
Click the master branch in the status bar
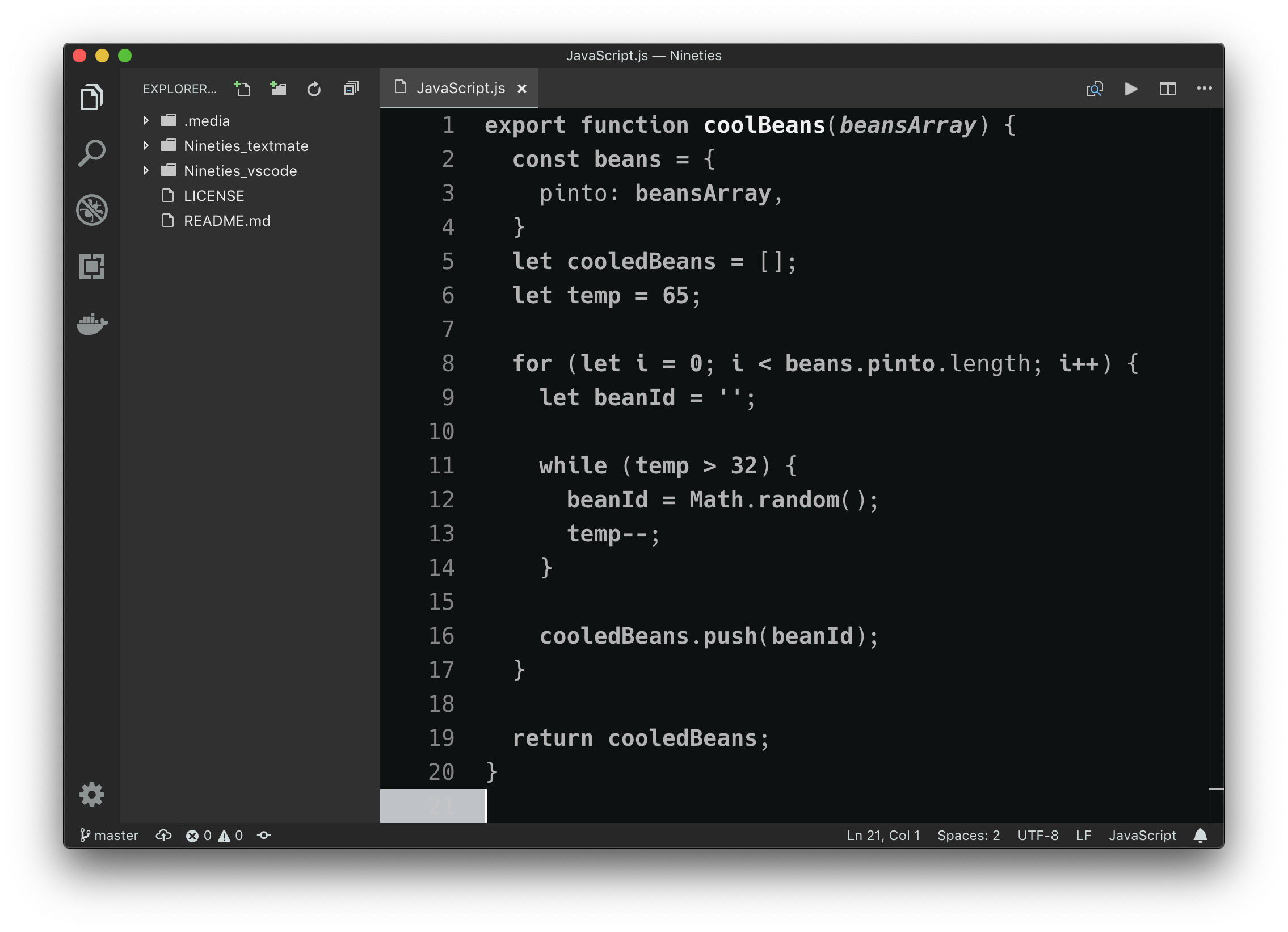pyautogui.click(x=110, y=836)
